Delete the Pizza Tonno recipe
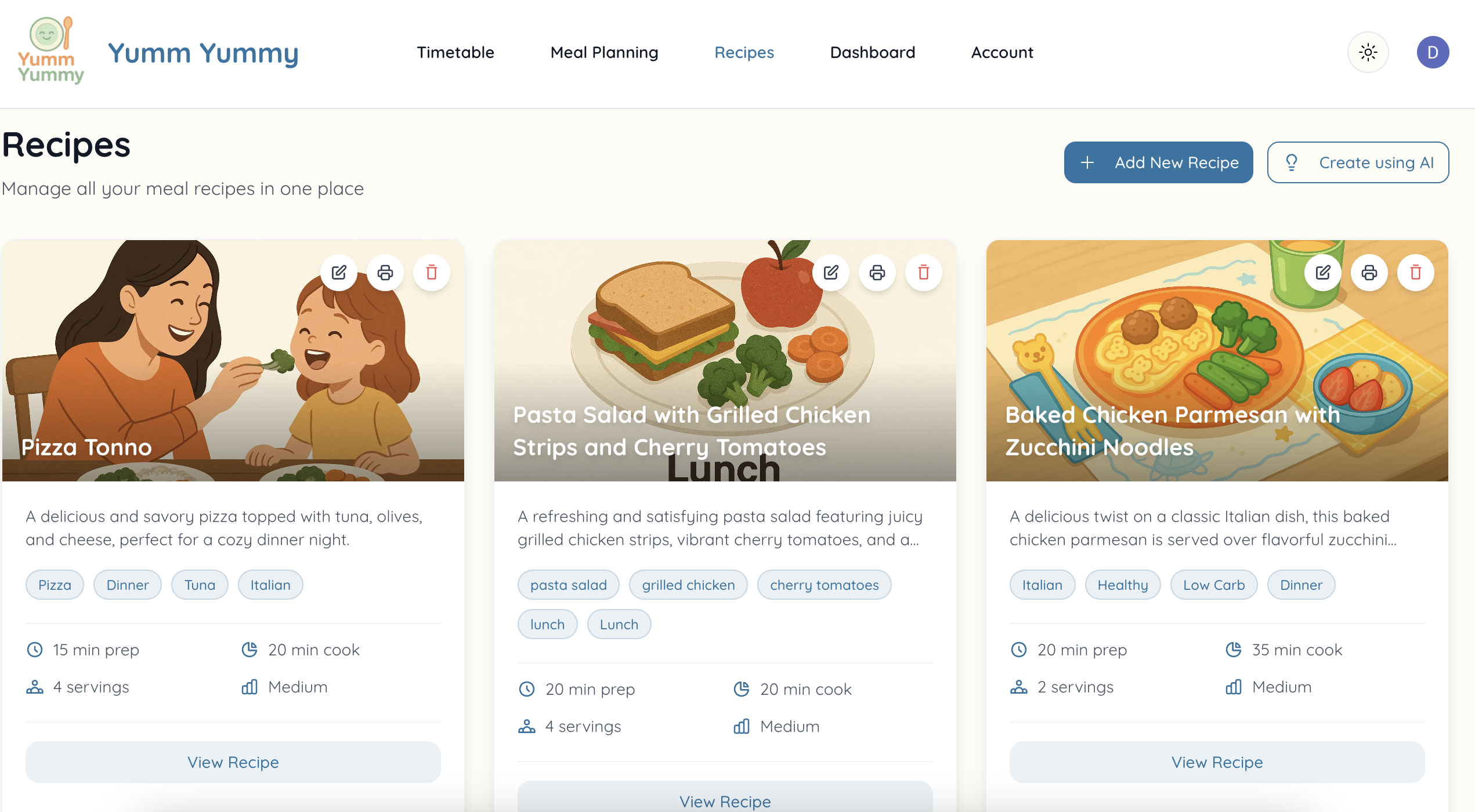1475x812 pixels. [x=432, y=273]
